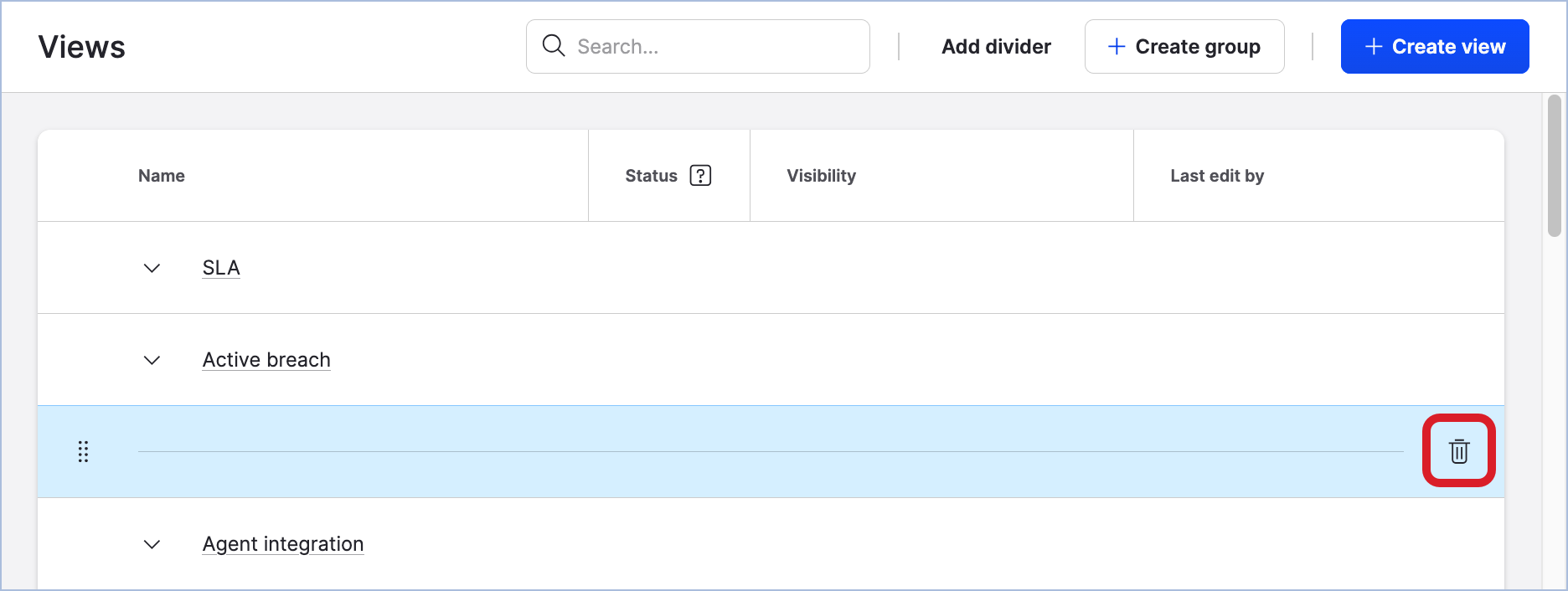Collapse the SLA group

pyautogui.click(x=152, y=268)
